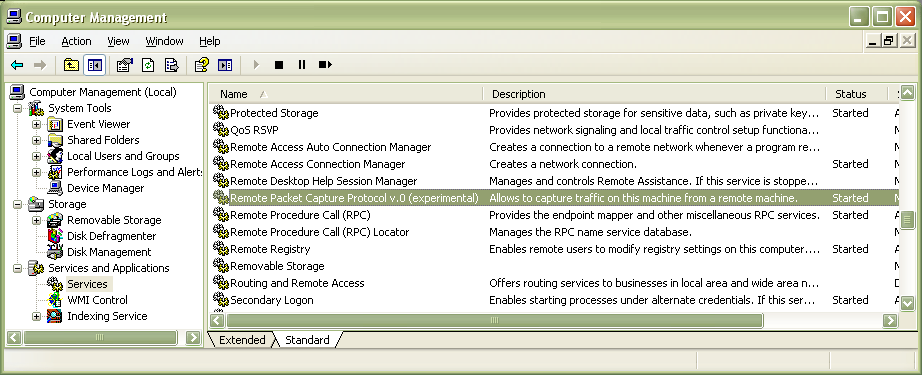This screenshot has width=922, height=375.
Task: Click the Refresh toolbar icon
Action: point(148,65)
